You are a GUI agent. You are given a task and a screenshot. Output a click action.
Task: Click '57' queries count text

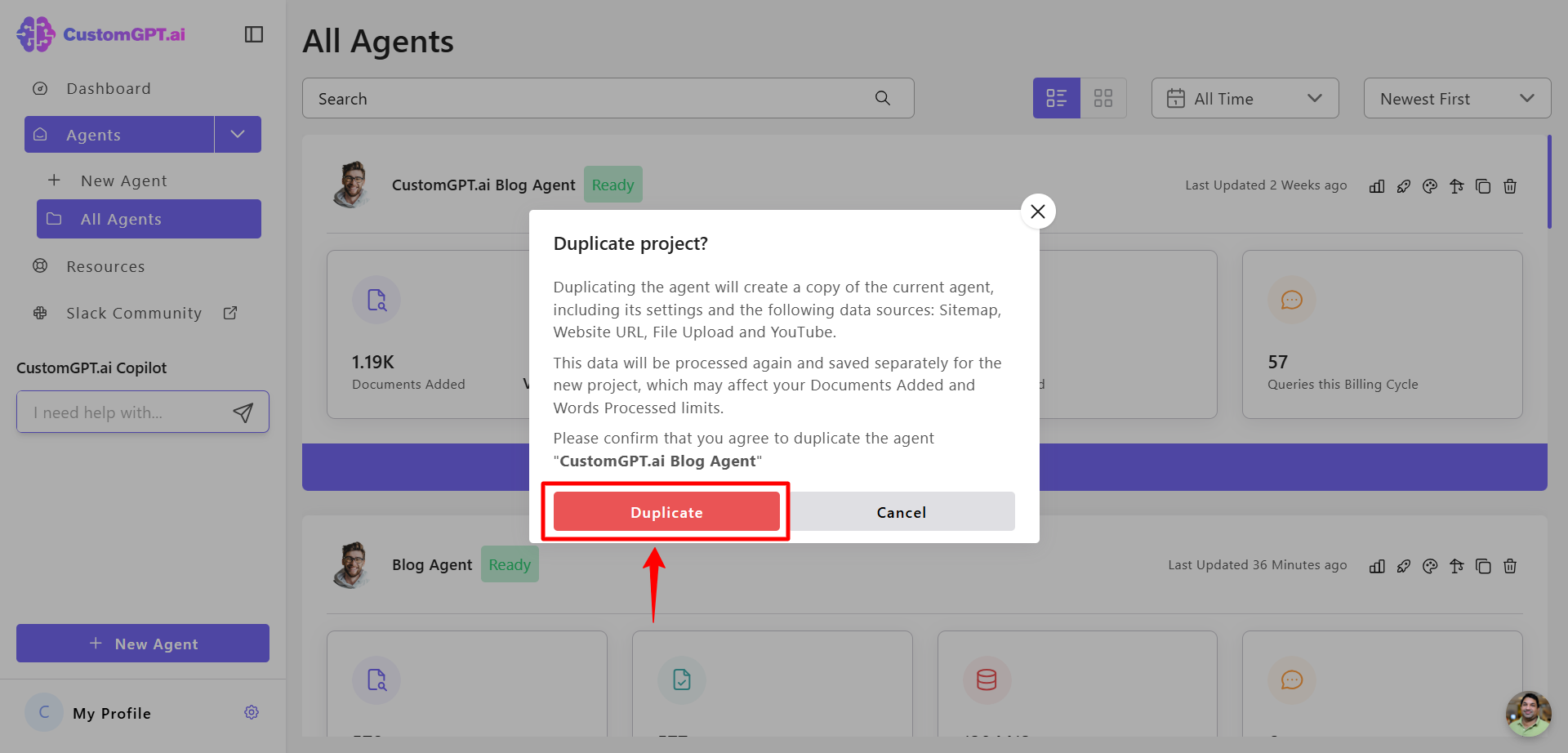coord(1278,362)
